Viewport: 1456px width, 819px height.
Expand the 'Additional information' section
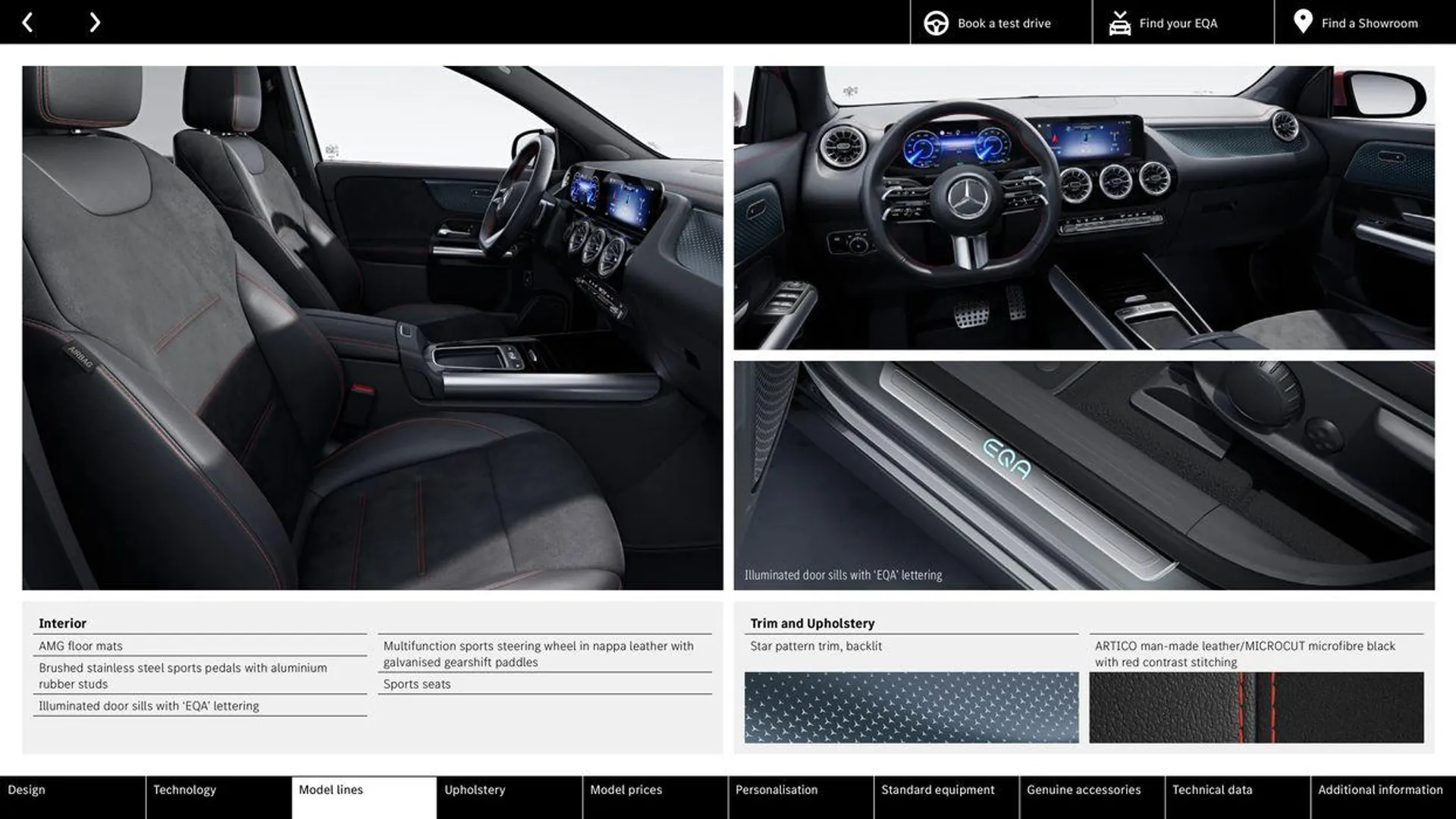(1382, 790)
